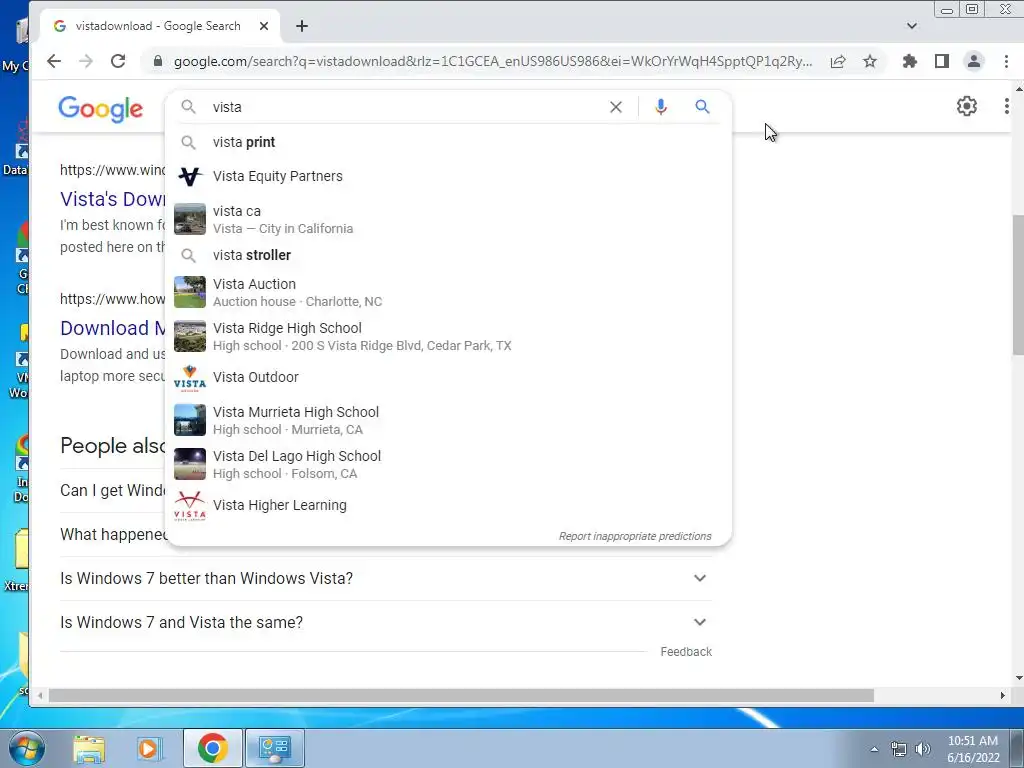Reload the current page
Screen dimensions: 1024x768
point(118,61)
